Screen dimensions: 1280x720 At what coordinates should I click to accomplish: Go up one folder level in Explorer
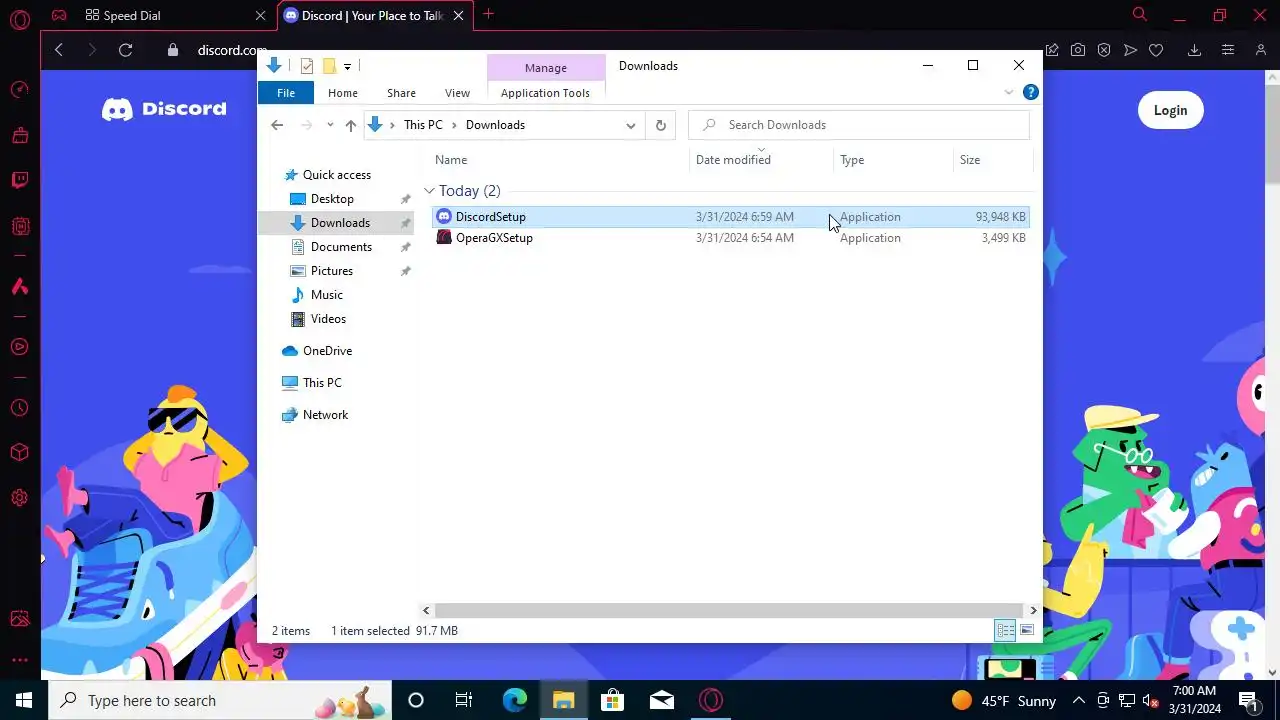pyautogui.click(x=350, y=125)
